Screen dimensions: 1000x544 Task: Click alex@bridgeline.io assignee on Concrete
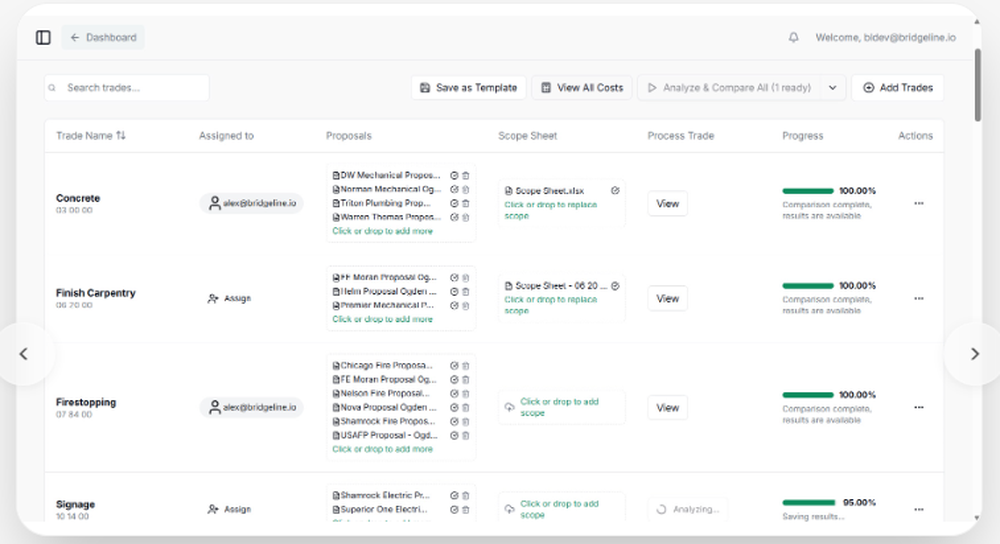[x=252, y=203]
